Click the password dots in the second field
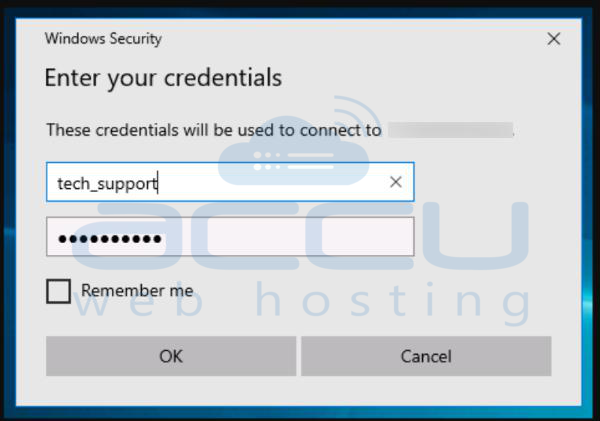Viewport: 600px width, 421px height. (110, 239)
